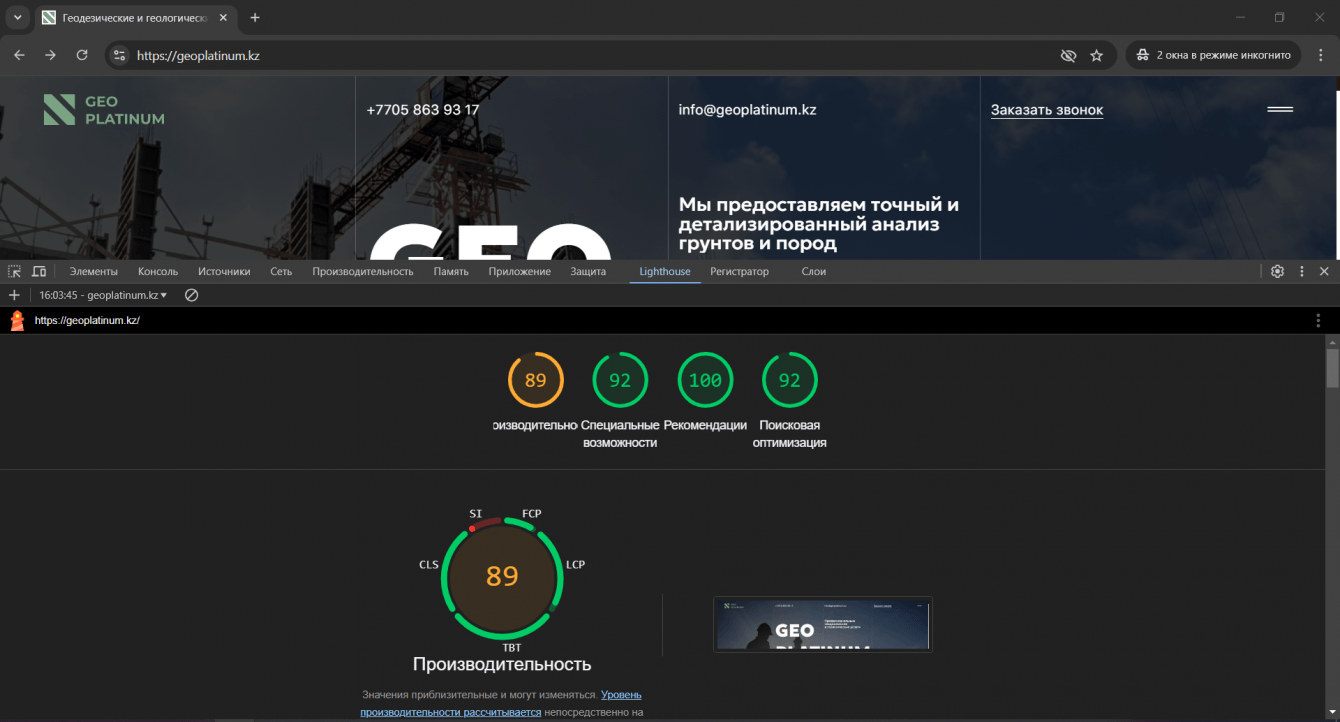Switch to the Производительность DevTools tab
Image resolution: width=1340 pixels, height=722 pixels.
[x=363, y=271]
